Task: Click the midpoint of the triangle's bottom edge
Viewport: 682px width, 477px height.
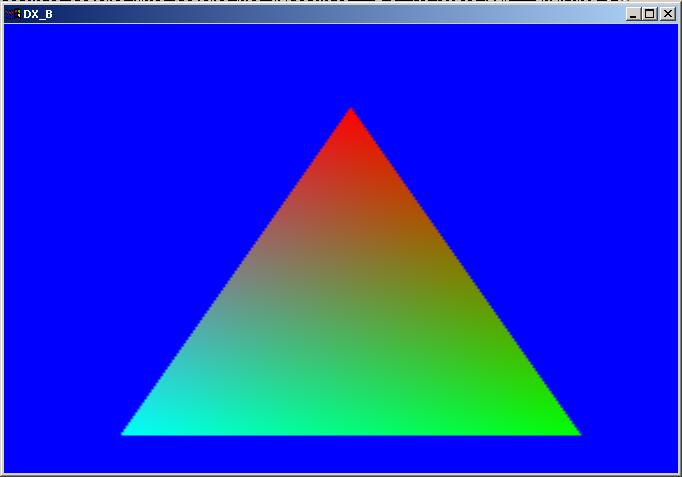Action: [350, 432]
